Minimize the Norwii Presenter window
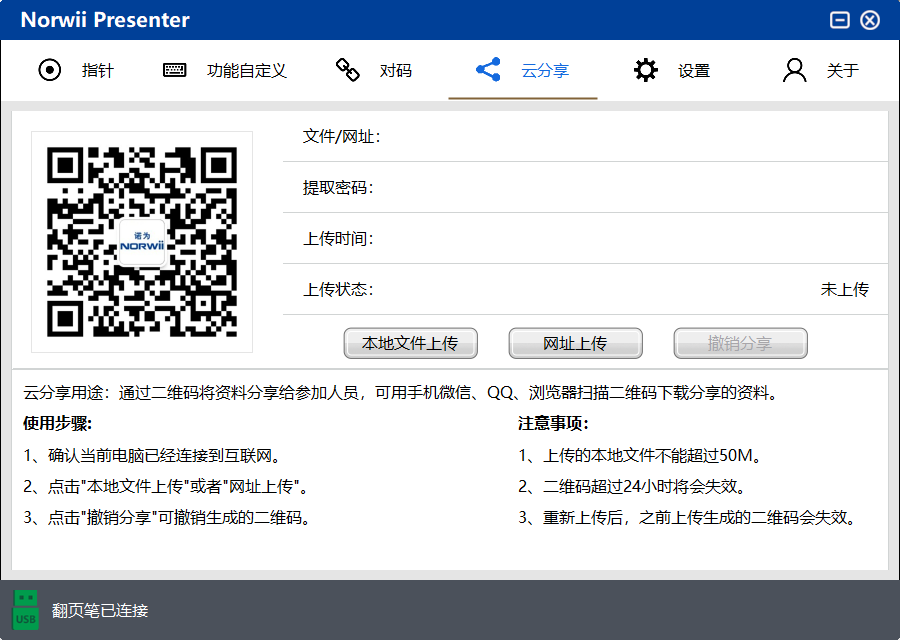 839,20
